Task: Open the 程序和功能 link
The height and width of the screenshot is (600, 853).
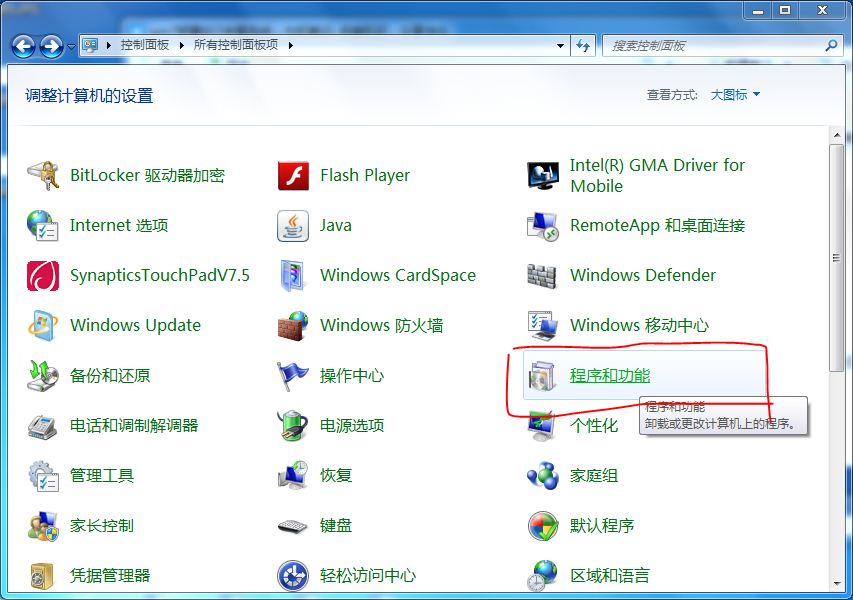Action: (x=610, y=376)
